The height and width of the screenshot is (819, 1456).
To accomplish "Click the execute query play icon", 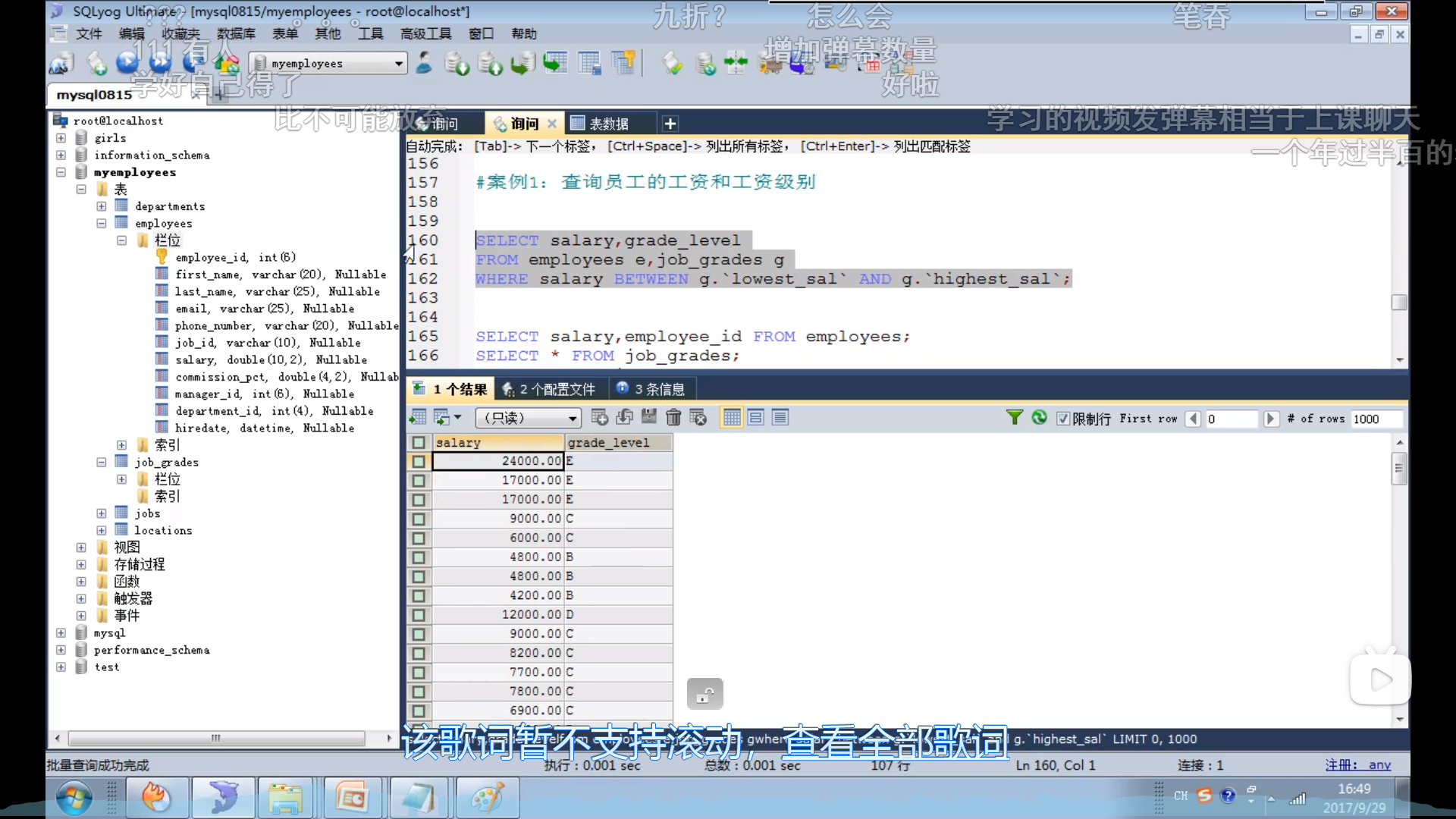I will [128, 64].
